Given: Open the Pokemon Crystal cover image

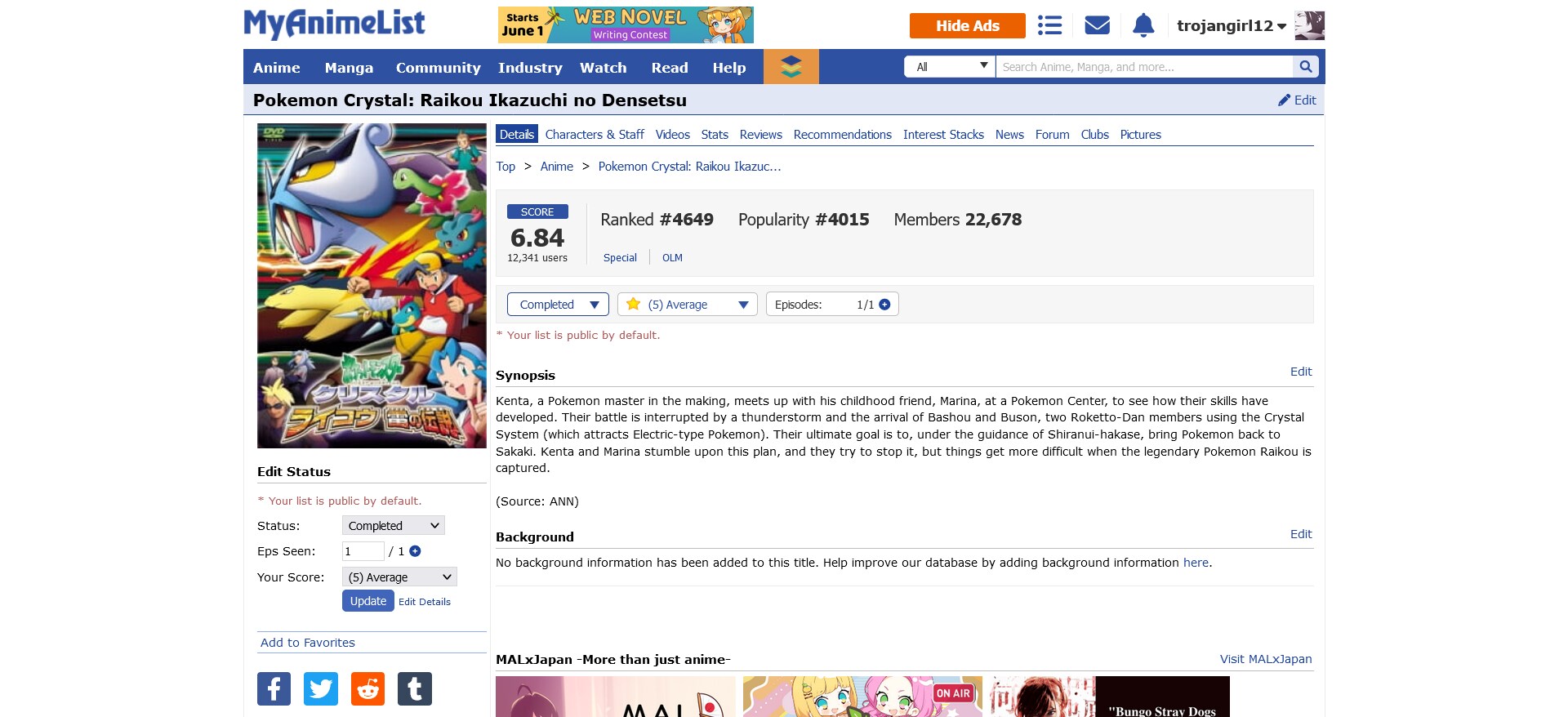Looking at the screenshot, I should [372, 286].
